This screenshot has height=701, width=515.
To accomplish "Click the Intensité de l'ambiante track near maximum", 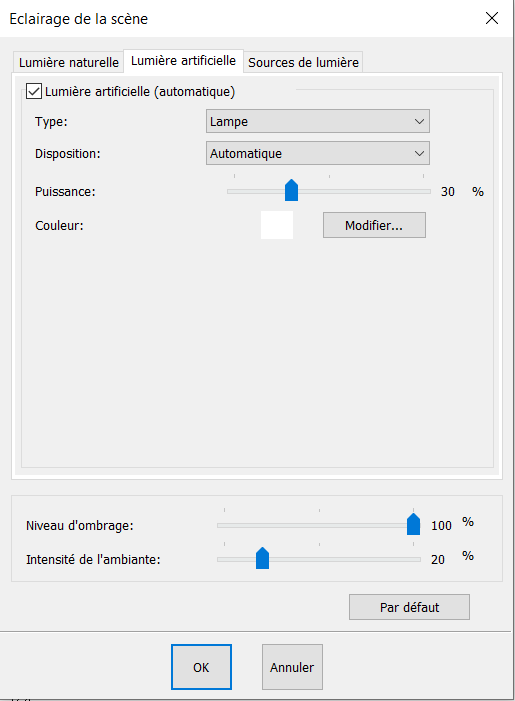I will pos(414,559).
